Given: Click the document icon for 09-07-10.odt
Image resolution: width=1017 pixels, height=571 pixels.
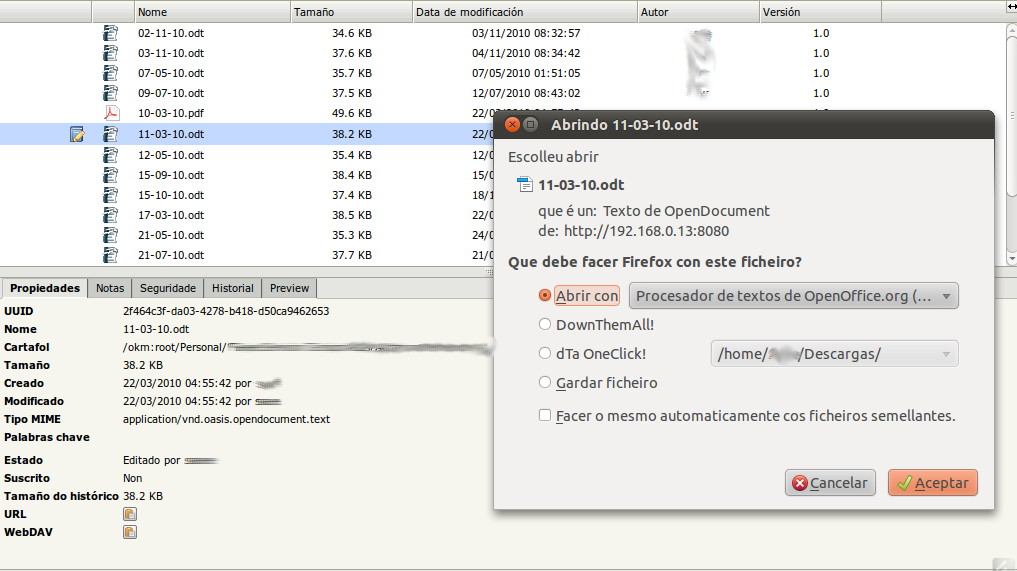Looking at the screenshot, I should [x=111, y=93].
